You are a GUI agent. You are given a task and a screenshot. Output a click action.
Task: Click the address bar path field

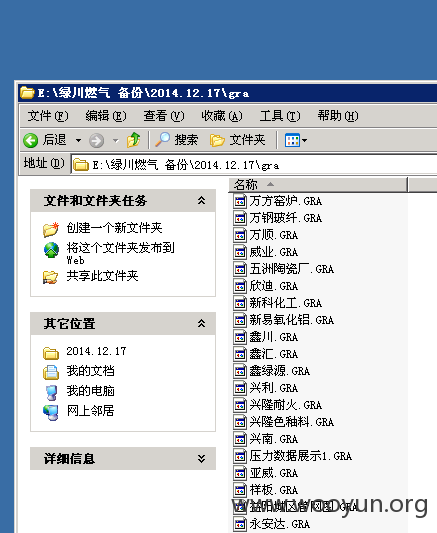(254, 165)
